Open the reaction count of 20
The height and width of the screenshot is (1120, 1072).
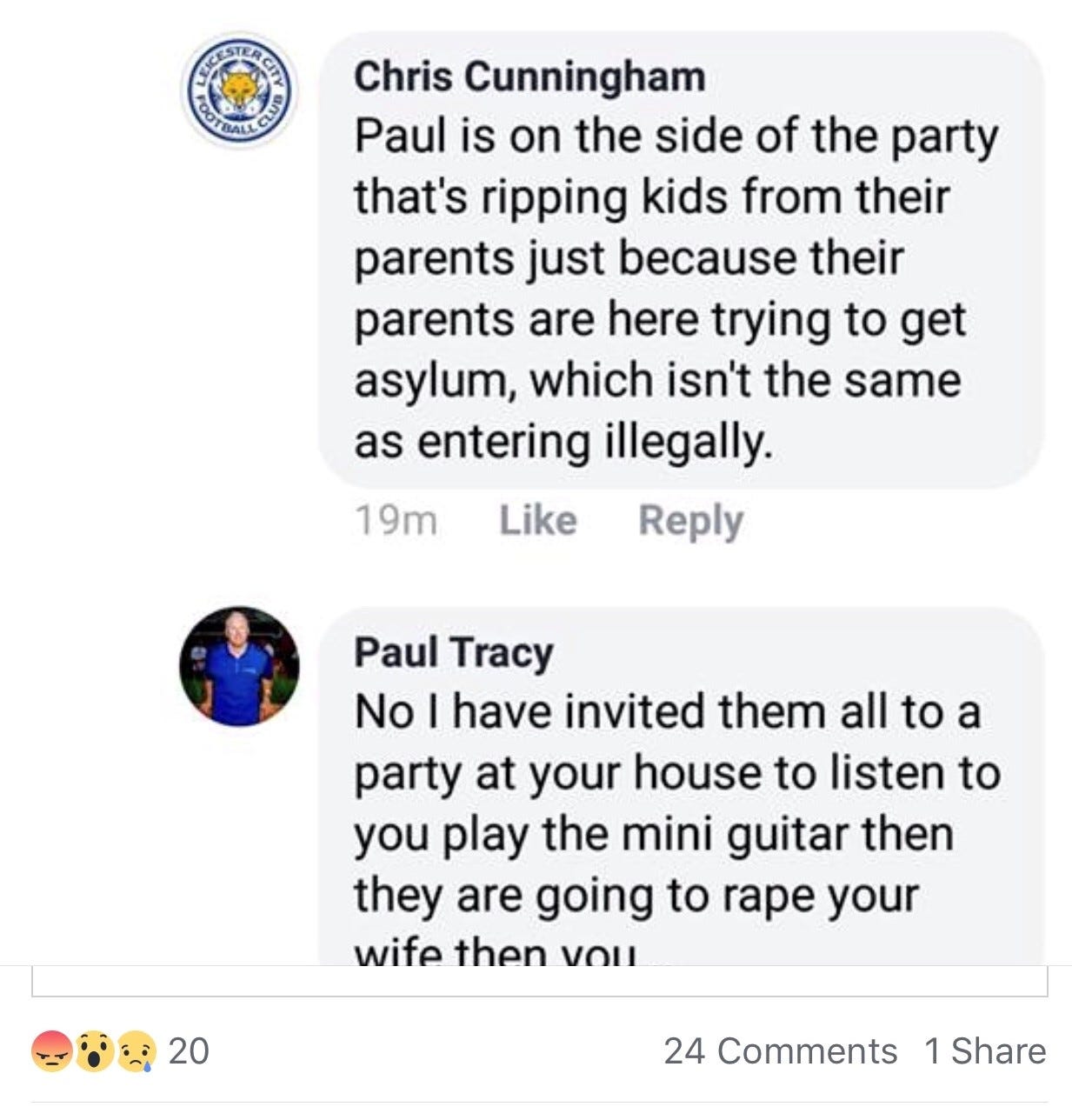click(x=189, y=1051)
